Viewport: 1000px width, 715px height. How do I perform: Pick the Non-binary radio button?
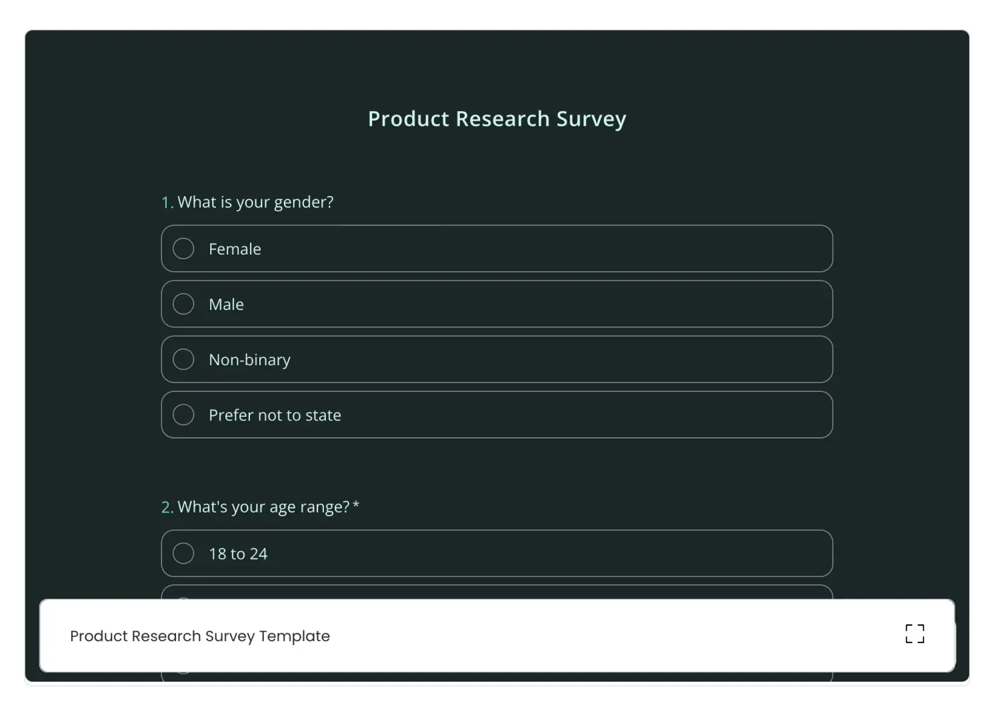point(184,360)
